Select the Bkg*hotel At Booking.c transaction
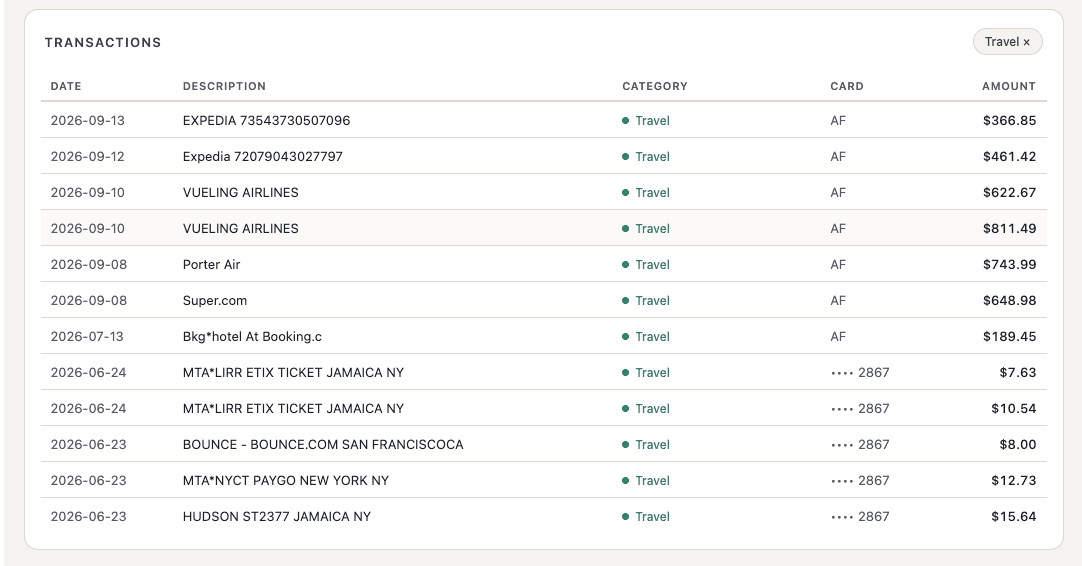Screen dimensions: 1082x566 (x=544, y=336)
